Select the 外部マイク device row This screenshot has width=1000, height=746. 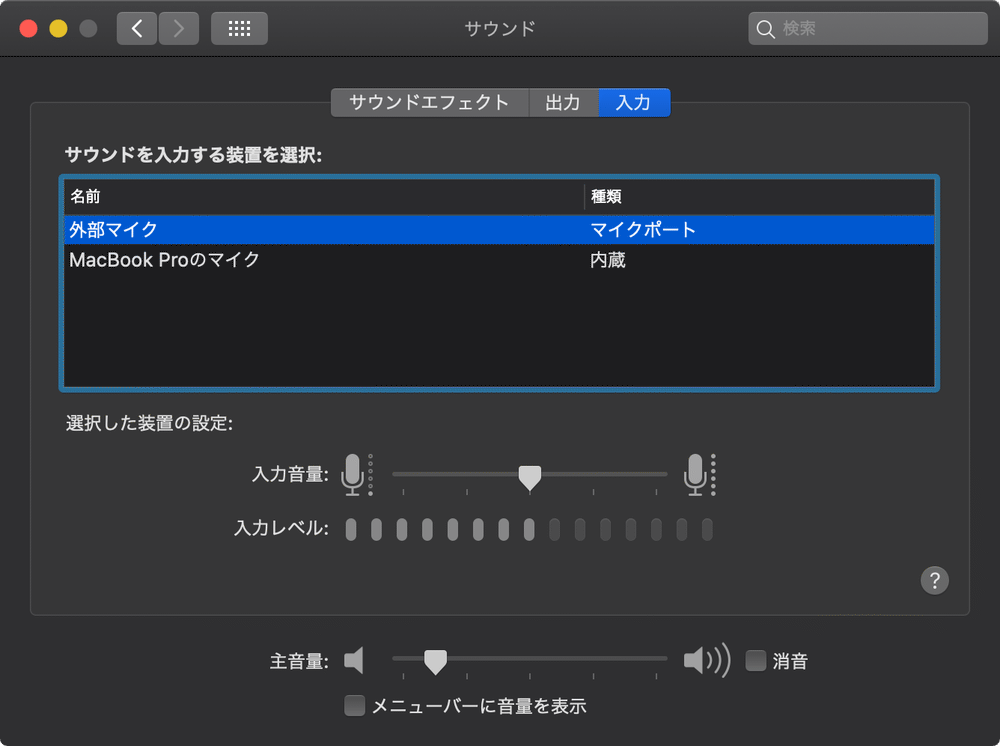300,230
